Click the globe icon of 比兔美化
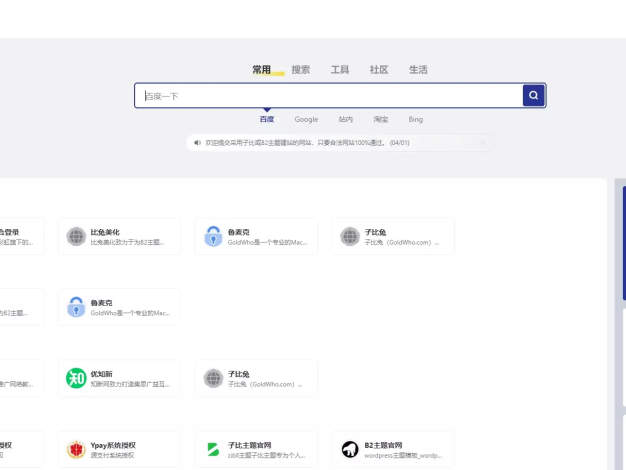Viewport: 626px width, 470px height. click(76, 236)
